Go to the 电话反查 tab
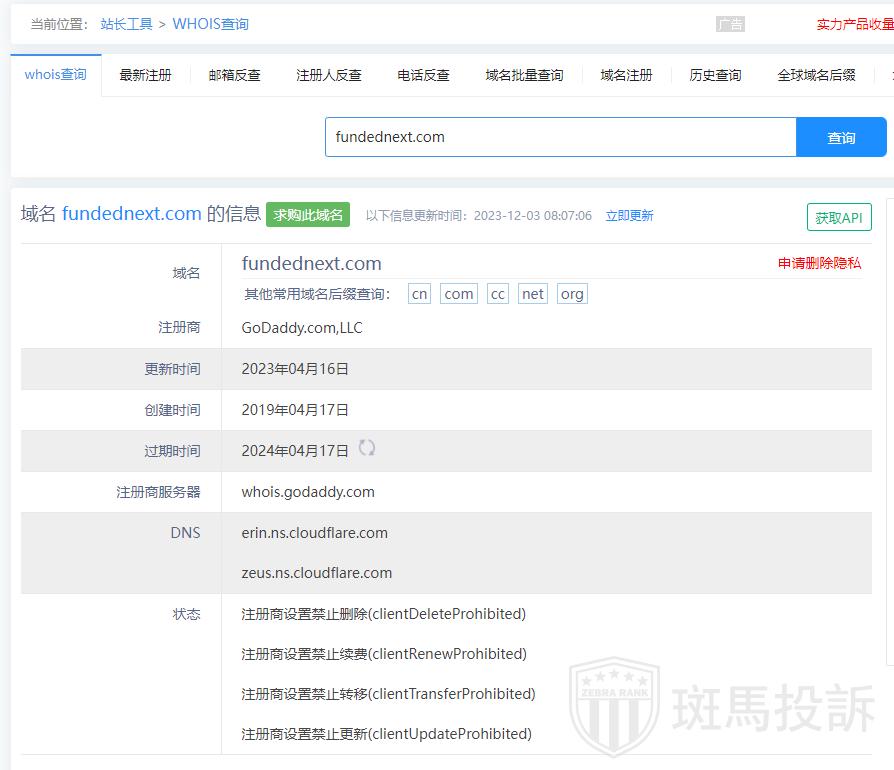Viewport: 894px width, 770px height. [423, 75]
